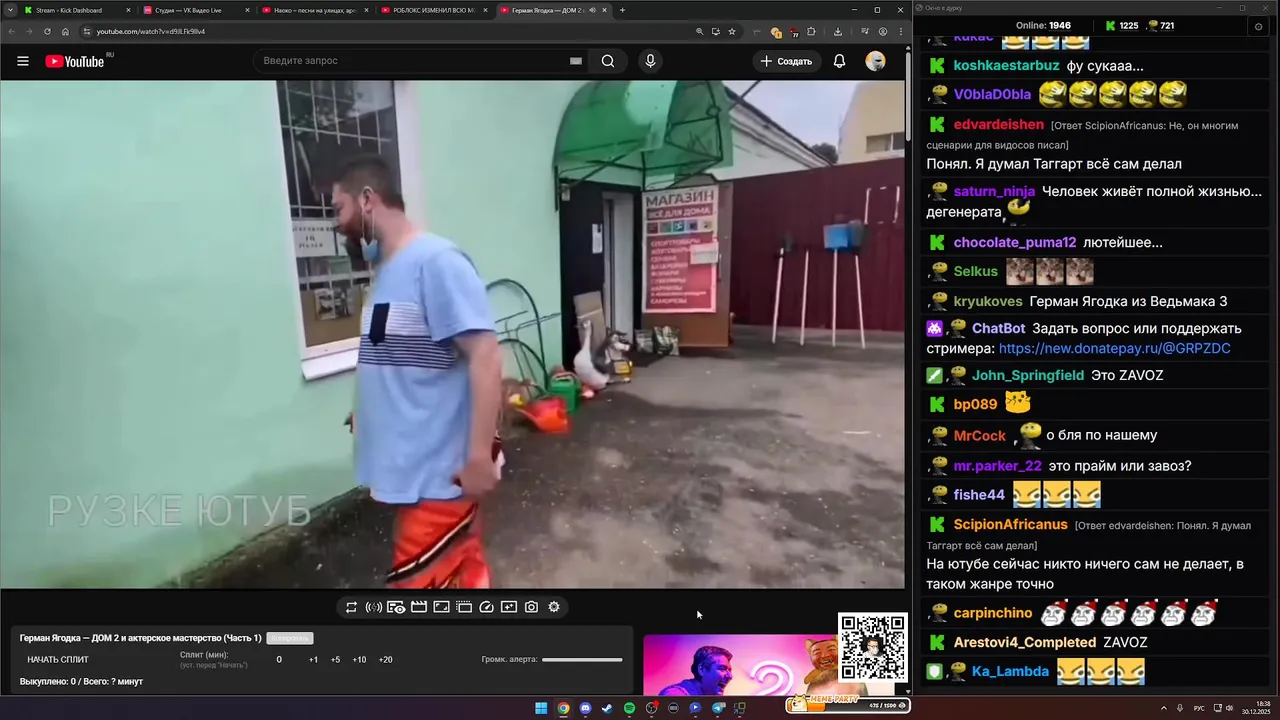Add +10 minutes to split
Image resolution: width=1280 pixels, height=720 pixels.
(x=359, y=660)
